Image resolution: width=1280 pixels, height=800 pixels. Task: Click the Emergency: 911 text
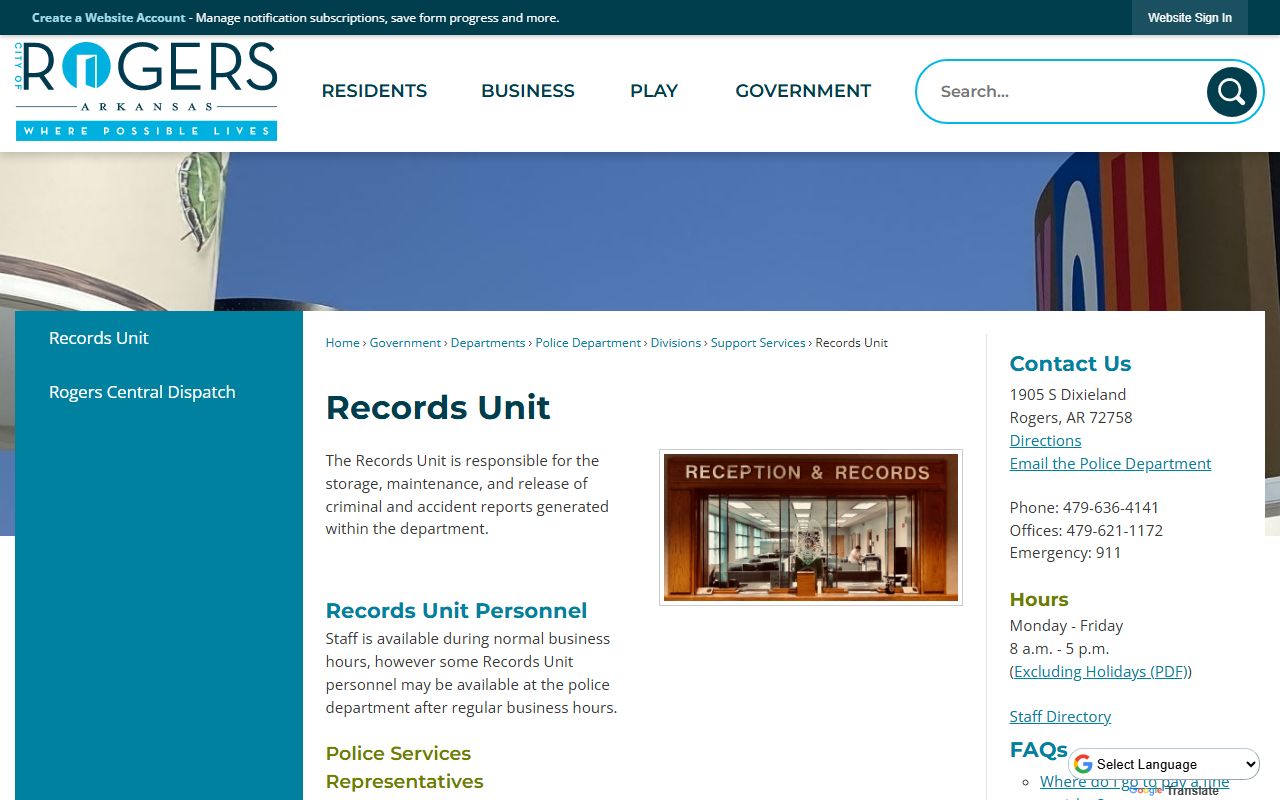tap(1065, 553)
